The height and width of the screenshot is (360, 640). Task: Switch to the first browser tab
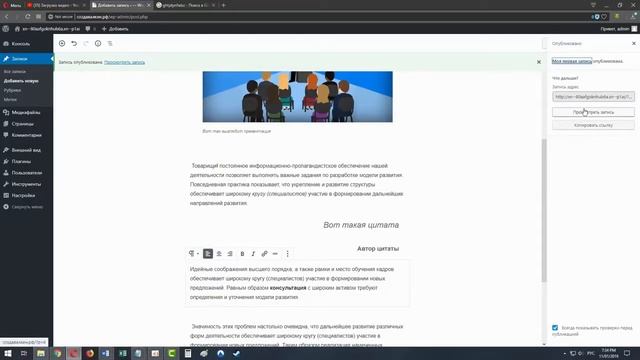[x=56, y=5]
